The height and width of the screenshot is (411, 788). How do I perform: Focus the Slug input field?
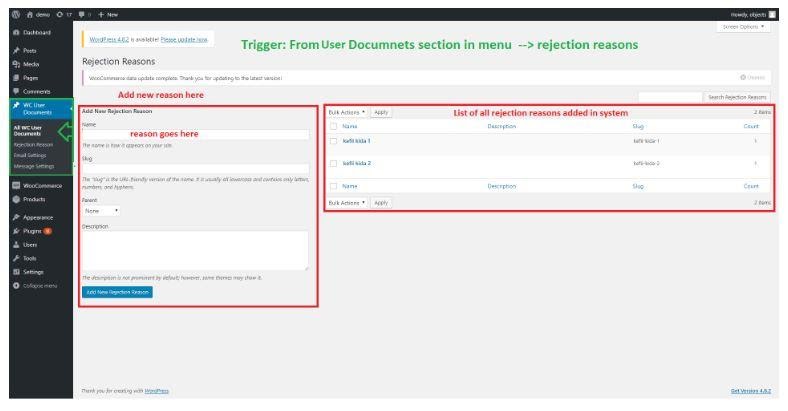(x=195, y=168)
